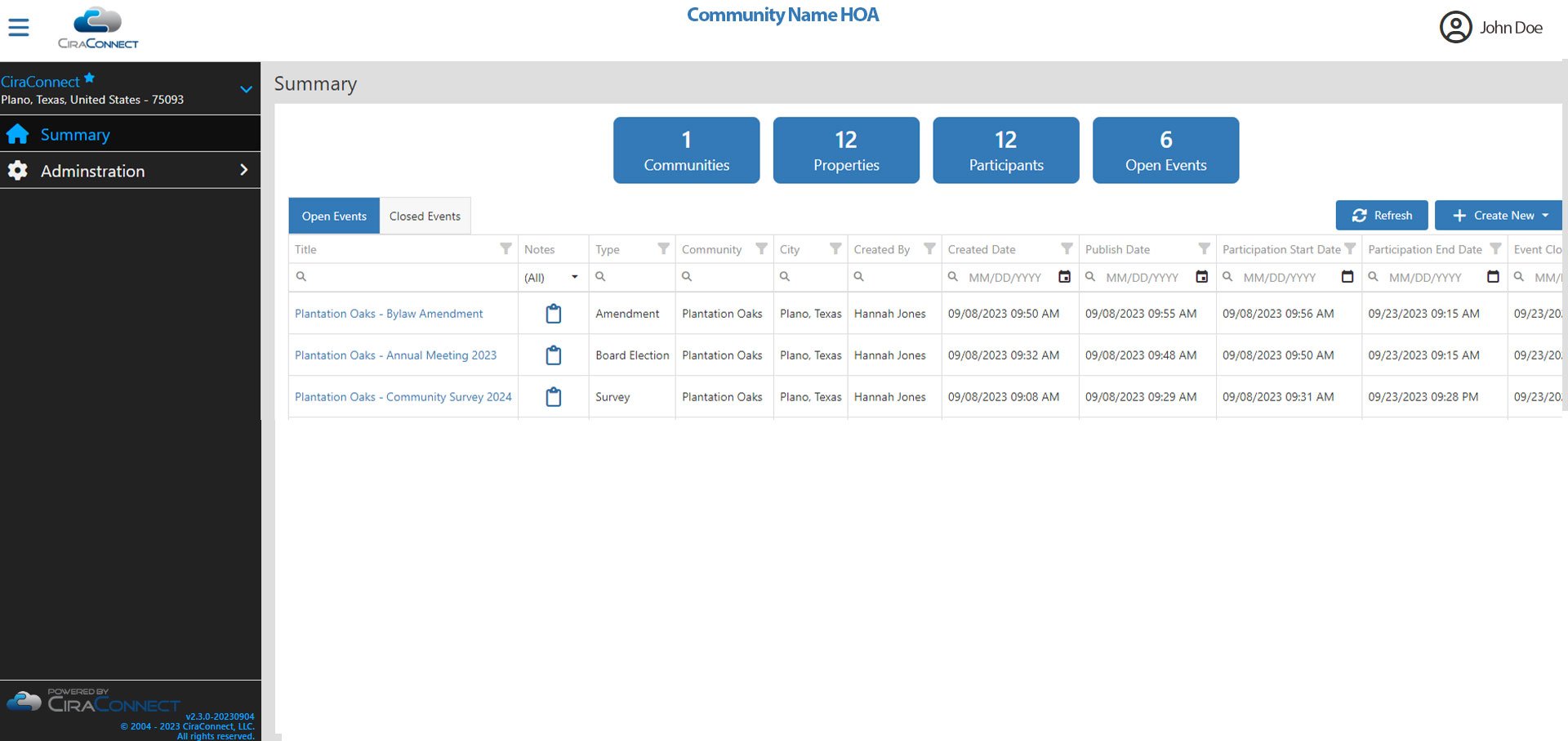The width and height of the screenshot is (1568, 741).
Task: Click the Title column filter icon
Action: point(506,249)
